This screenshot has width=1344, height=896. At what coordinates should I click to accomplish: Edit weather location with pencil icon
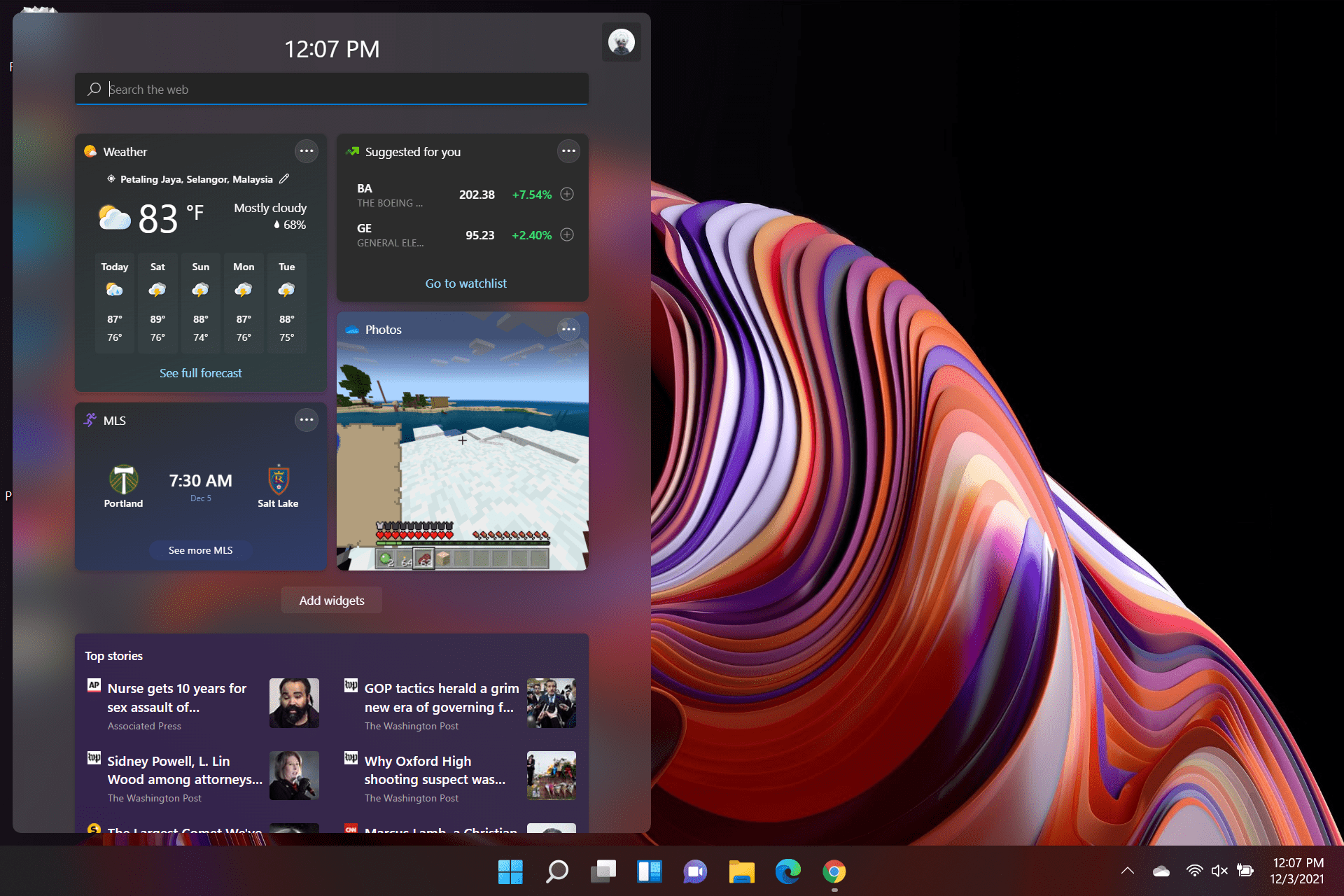tap(284, 179)
